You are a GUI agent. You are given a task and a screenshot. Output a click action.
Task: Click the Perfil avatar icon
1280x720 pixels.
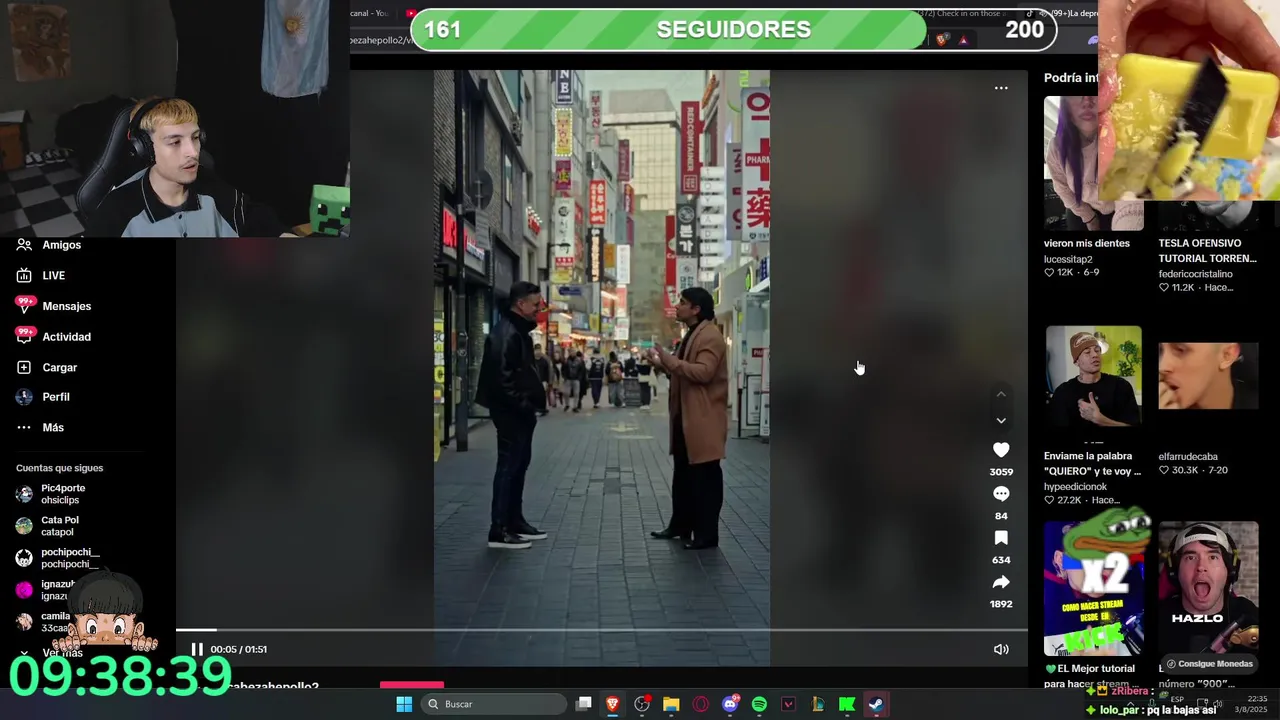[x=24, y=397]
